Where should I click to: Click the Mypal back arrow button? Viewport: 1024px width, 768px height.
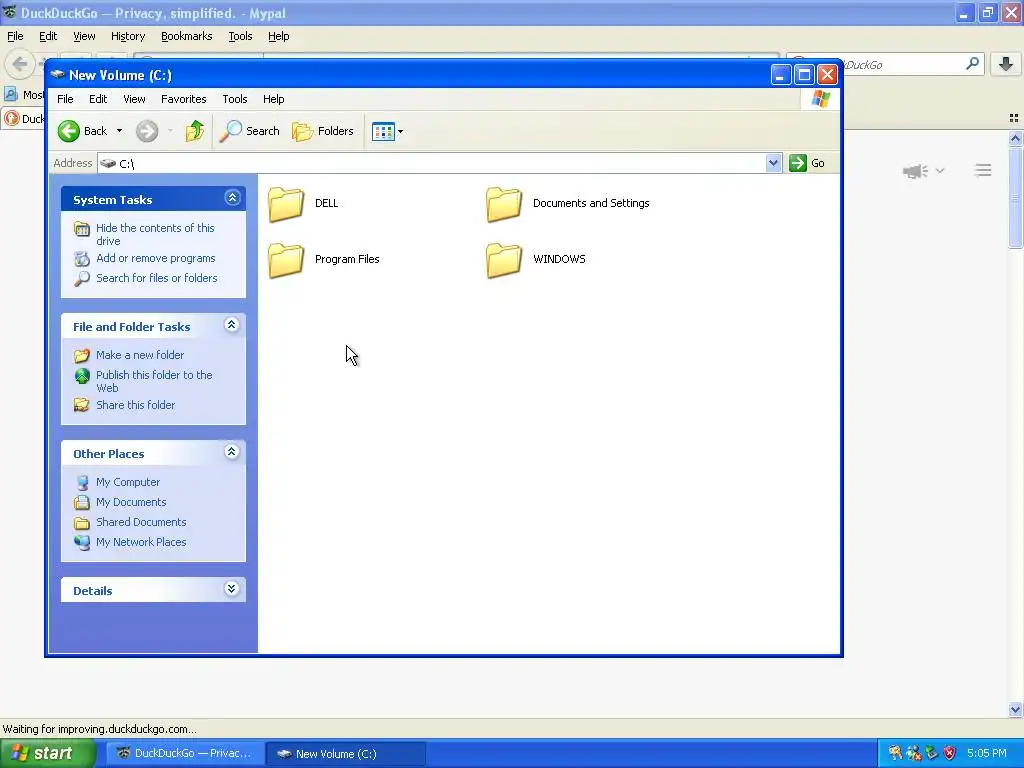pos(20,64)
